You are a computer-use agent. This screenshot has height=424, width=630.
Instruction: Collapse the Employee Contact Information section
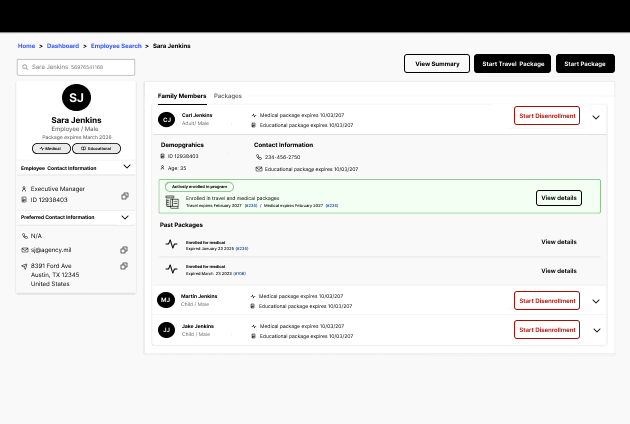pos(127,168)
